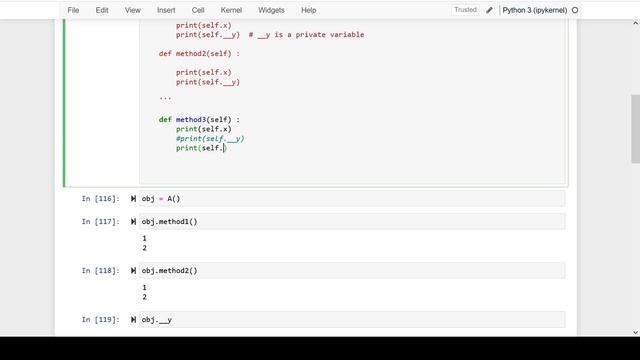This screenshot has height=360, width=640.
Task: Click the private variable comment text
Action: click(x=306, y=35)
